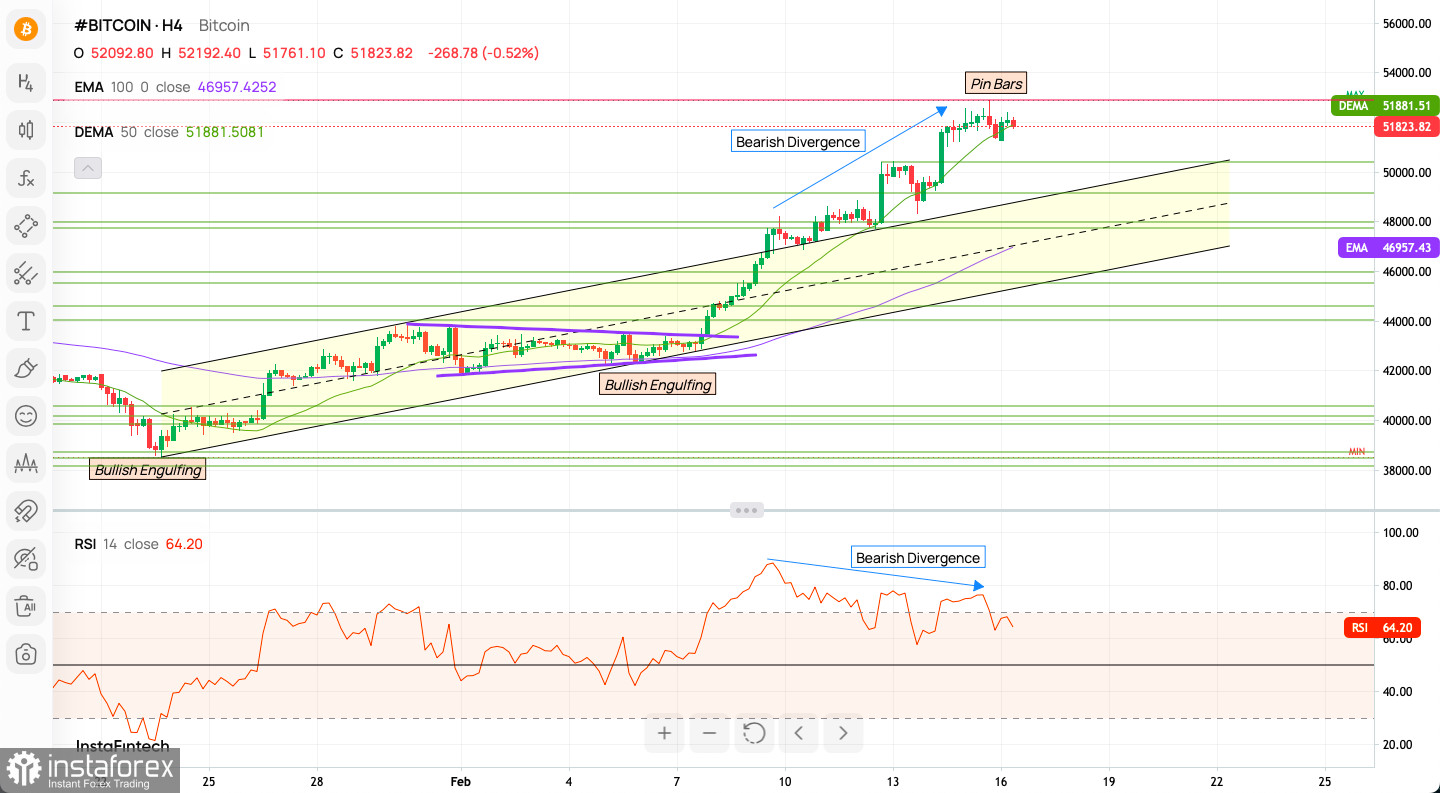1440x793 pixels.
Task: Click the Bitcoin symbol icon
Action: click(x=26, y=29)
